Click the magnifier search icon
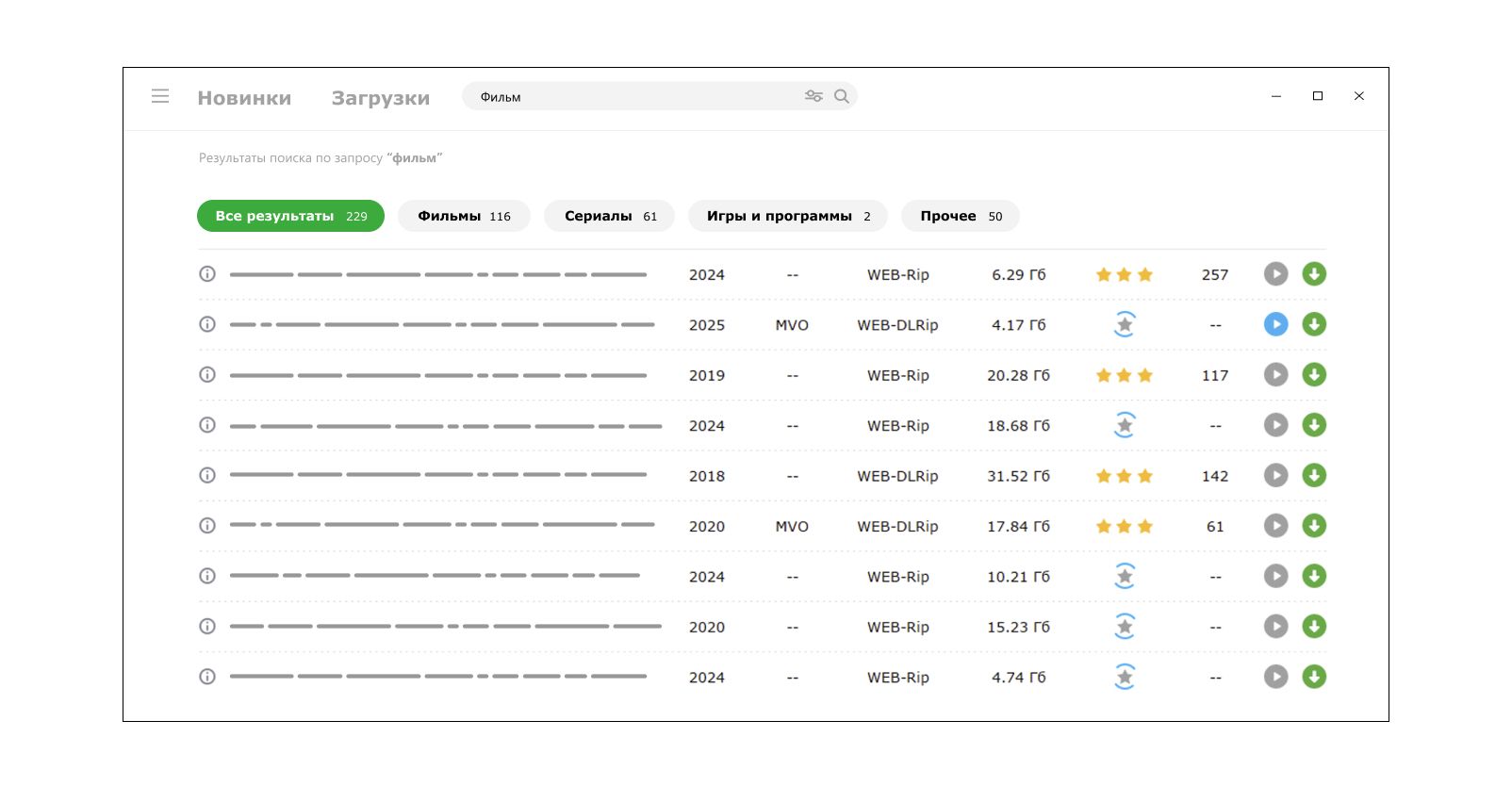1512x786 pixels. 842,96
